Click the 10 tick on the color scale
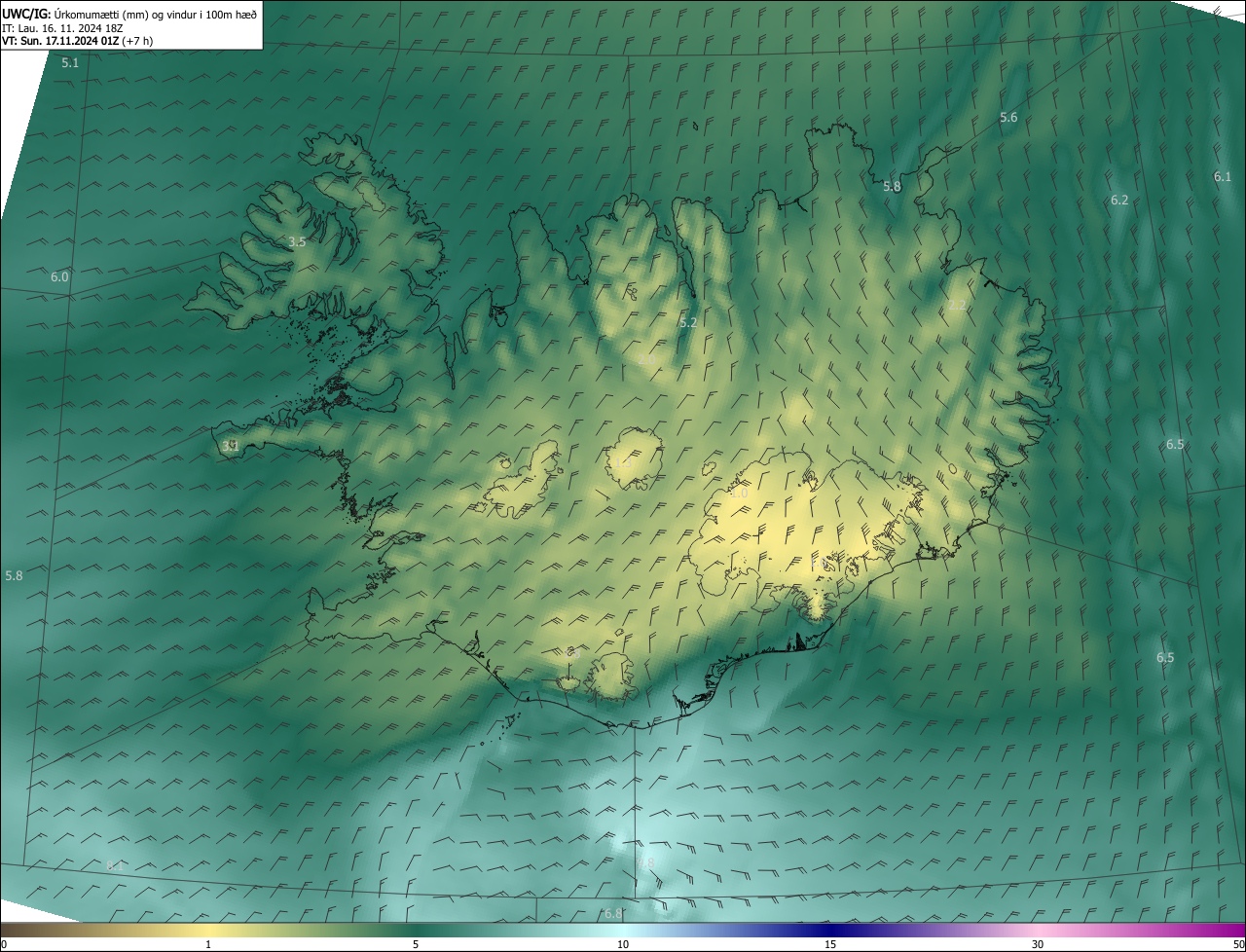The height and width of the screenshot is (952, 1246). (623, 944)
